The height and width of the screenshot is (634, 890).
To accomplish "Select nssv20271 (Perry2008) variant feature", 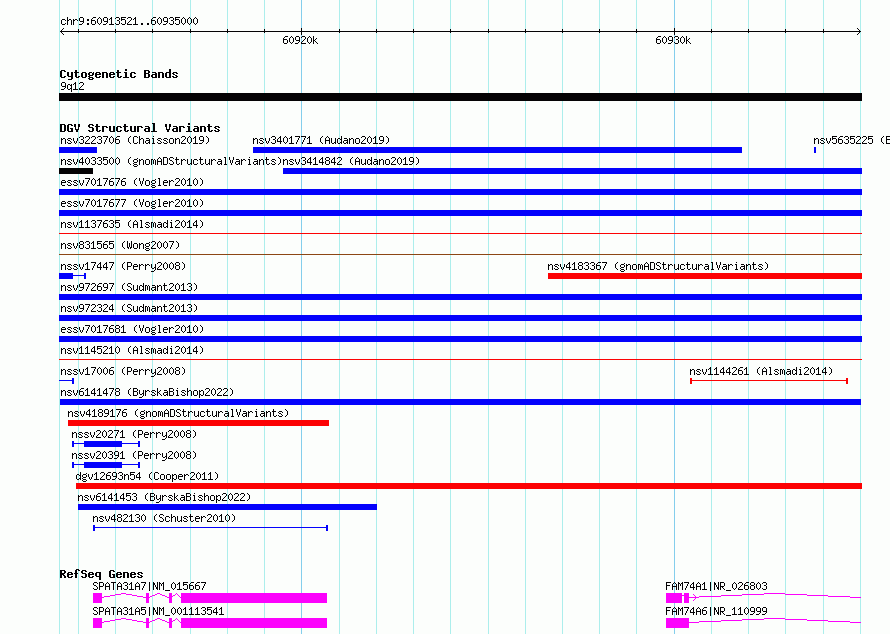I will (106, 444).
